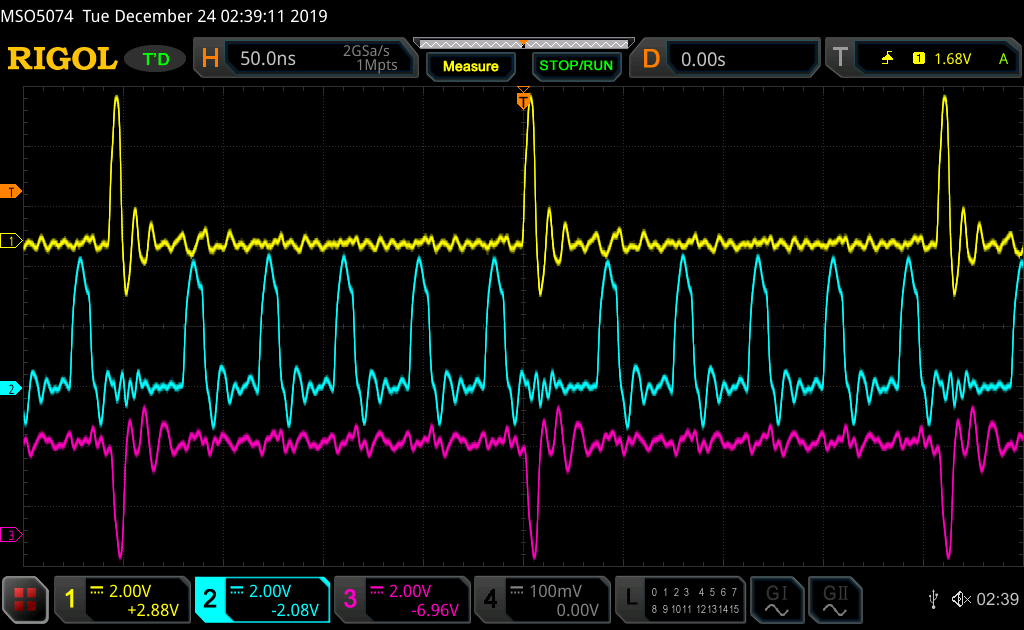Toggle channel 1 yellow button

71,599
